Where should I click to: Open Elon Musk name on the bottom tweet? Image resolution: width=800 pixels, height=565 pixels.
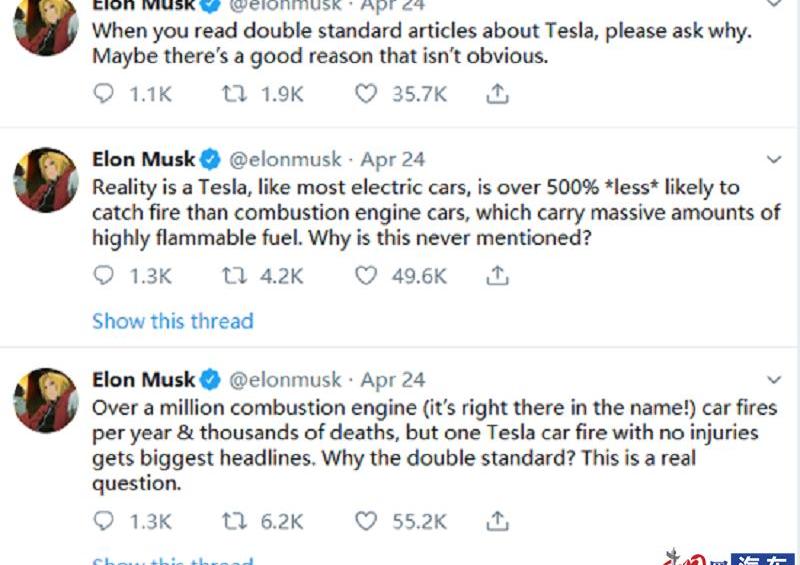click(143, 380)
